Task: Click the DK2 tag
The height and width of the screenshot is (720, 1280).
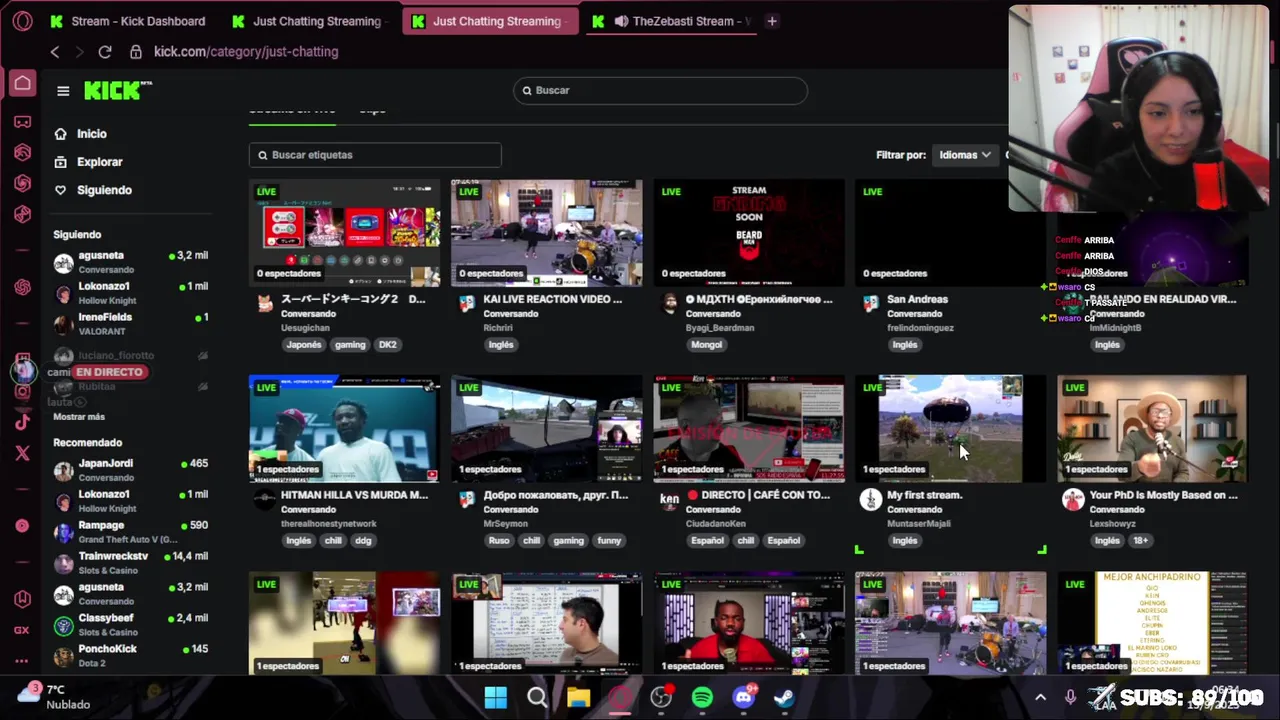Action: 387,345
